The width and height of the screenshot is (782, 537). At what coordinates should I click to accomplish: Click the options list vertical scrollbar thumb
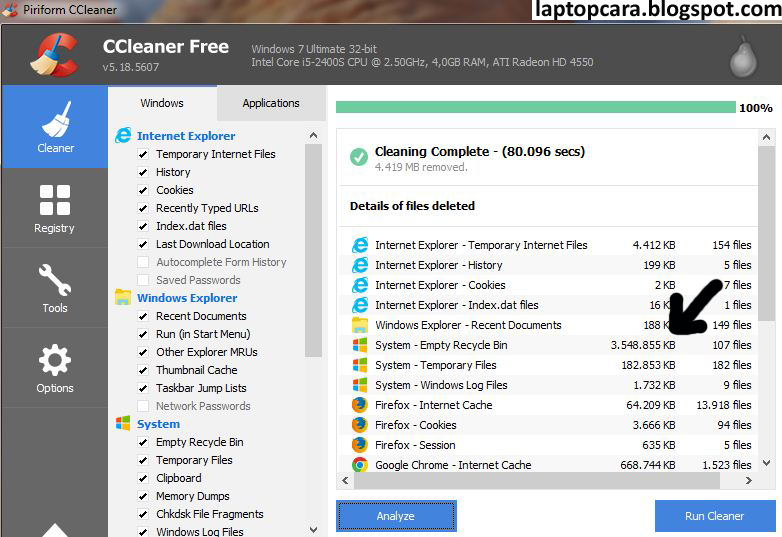[x=313, y=250]
